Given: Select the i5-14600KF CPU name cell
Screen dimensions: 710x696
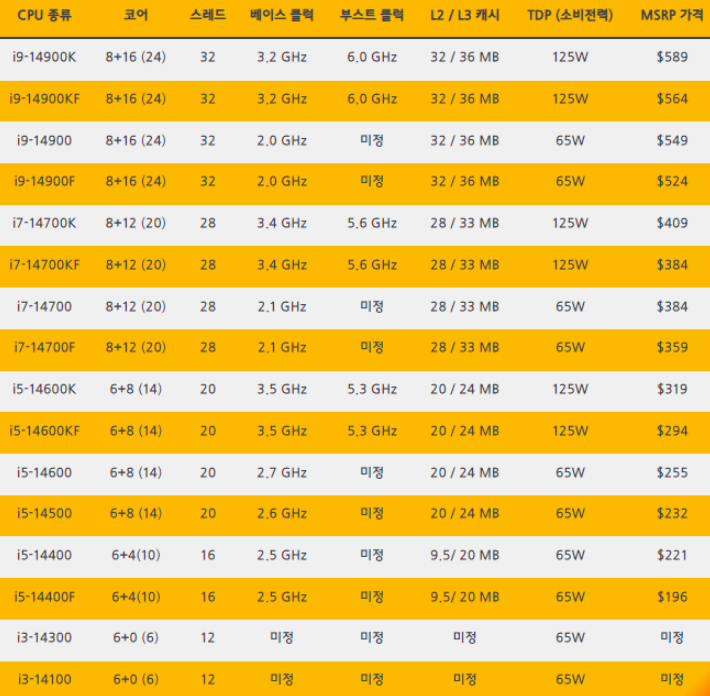Looking at the screenshot, I should [44, 431].
